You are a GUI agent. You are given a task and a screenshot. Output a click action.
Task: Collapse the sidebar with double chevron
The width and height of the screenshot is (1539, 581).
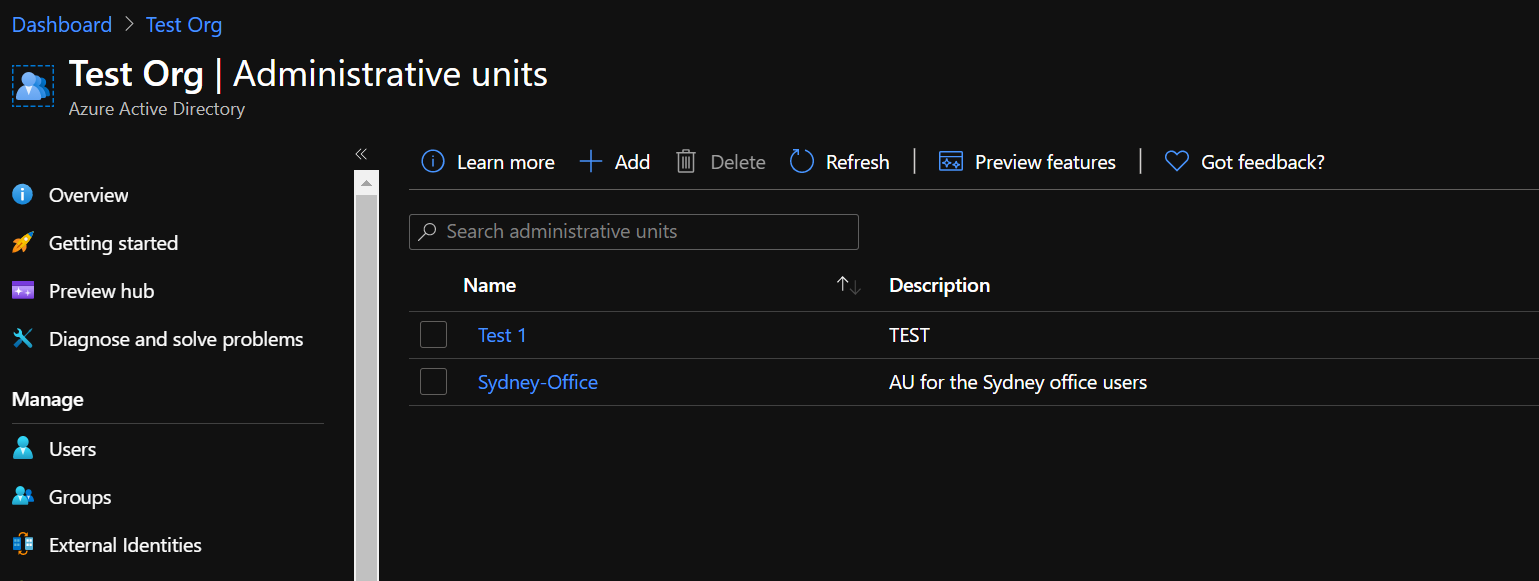pos(361,153)
